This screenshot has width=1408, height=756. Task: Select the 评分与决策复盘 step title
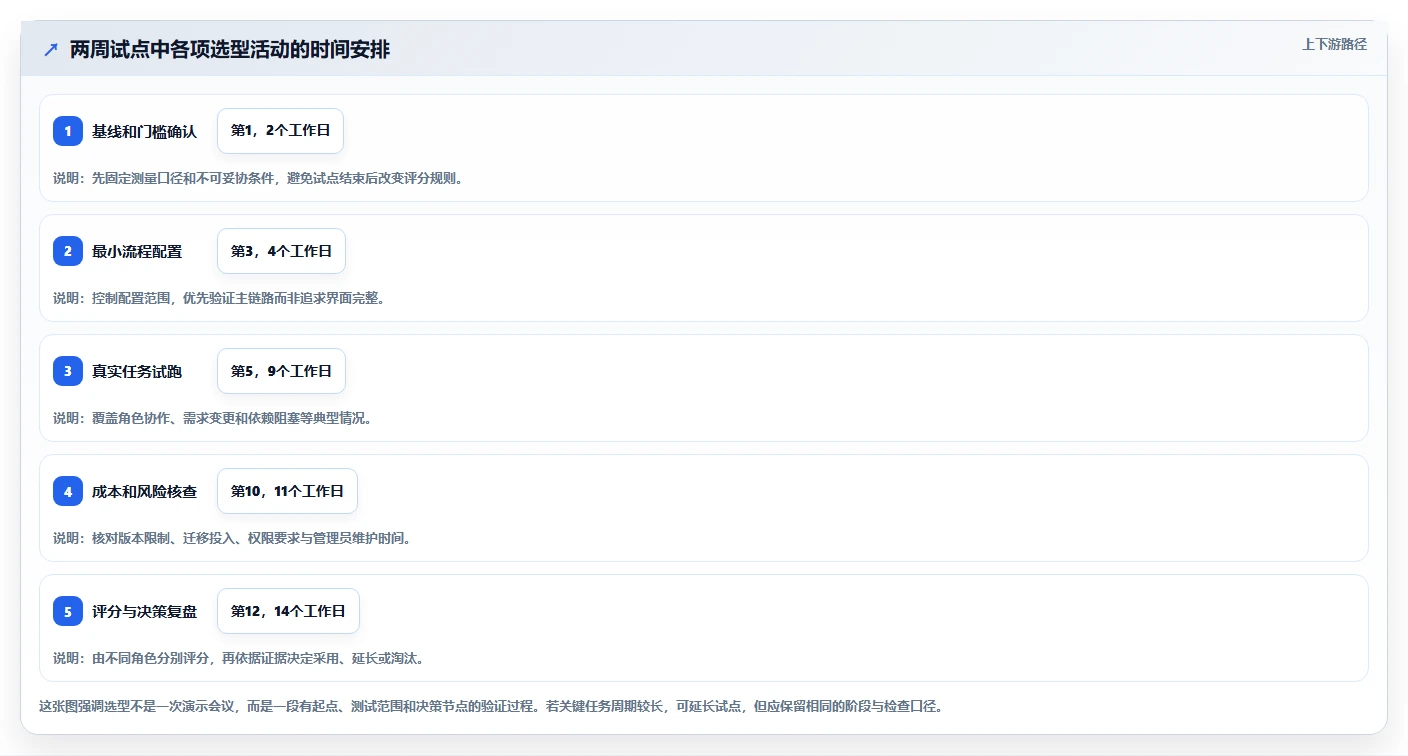click(x=144, y=611)
